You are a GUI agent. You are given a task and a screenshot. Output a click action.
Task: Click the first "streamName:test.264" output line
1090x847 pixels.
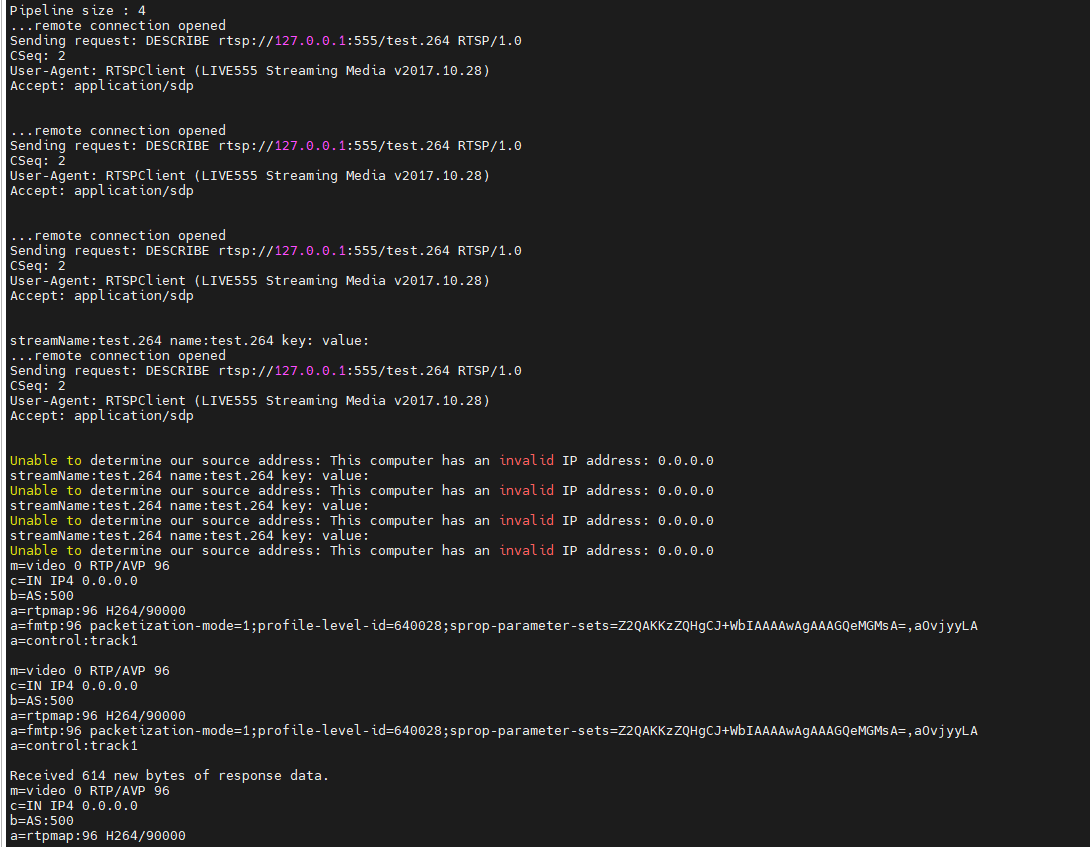(190, 341)
